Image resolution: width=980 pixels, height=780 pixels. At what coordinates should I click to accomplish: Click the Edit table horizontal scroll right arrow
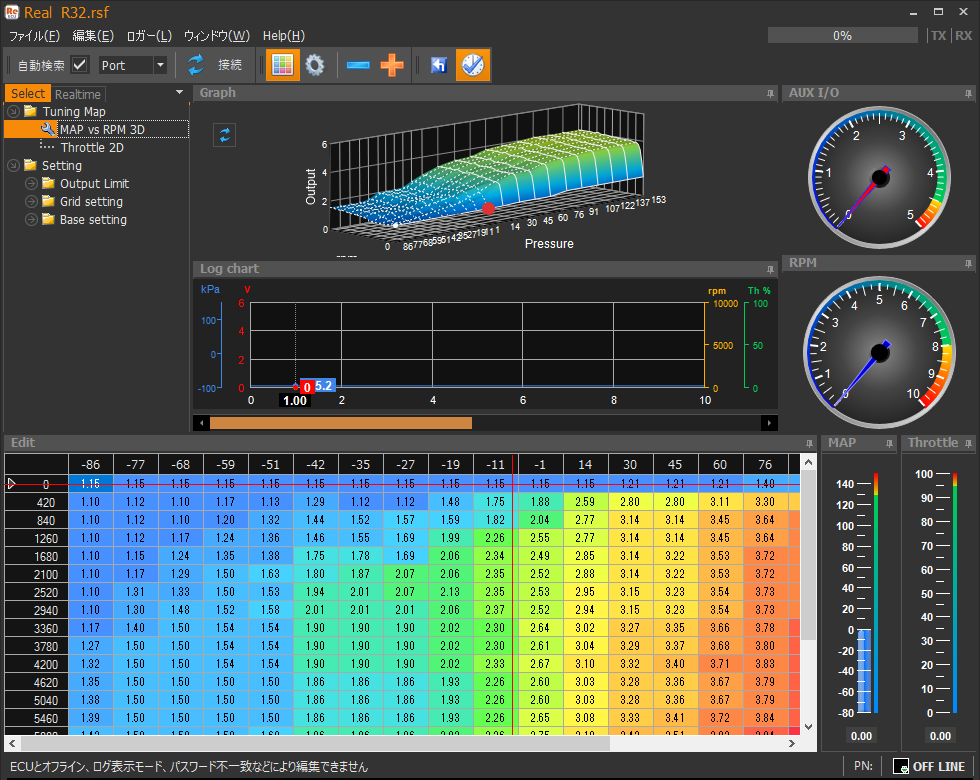(792, 743)
